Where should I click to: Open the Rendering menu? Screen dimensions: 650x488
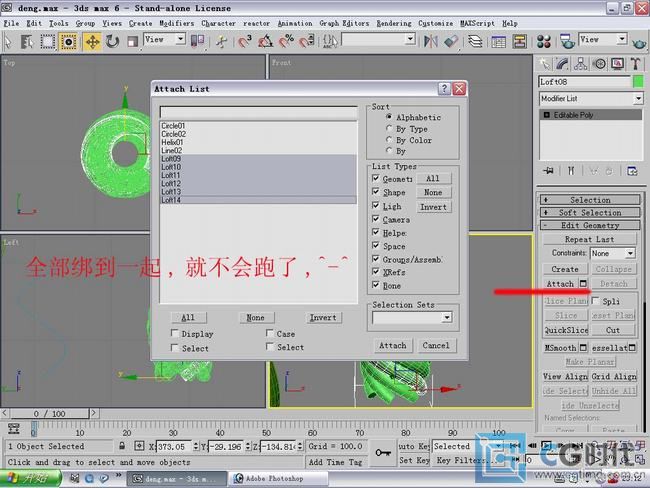tap(394, 24)
